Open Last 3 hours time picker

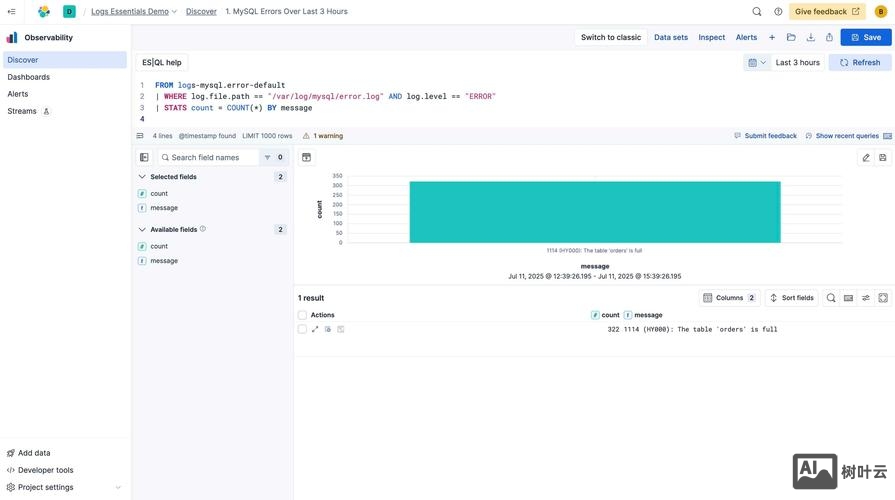coord(797,63)
